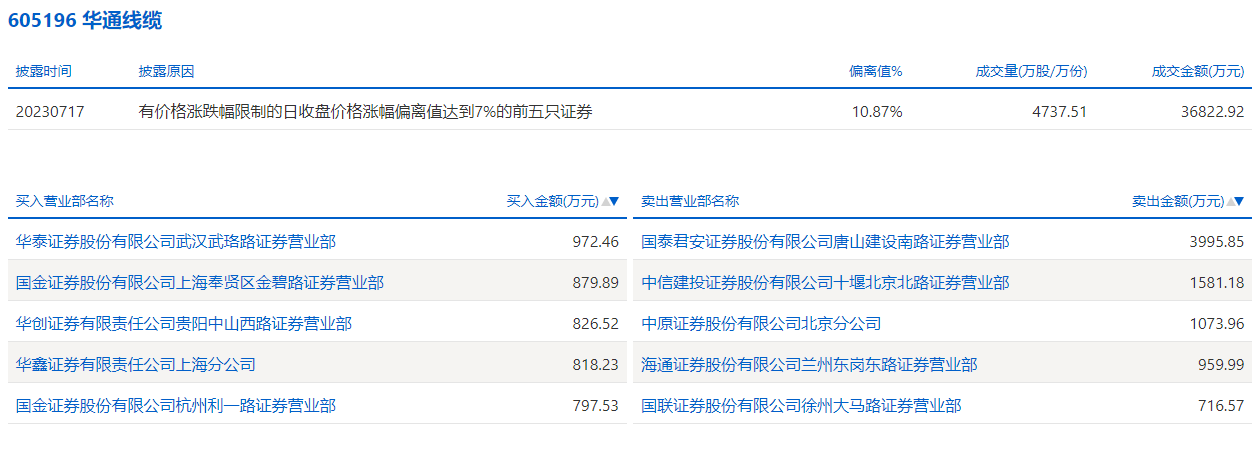Open 中信建投十堰北京北路 brokerage link
The width and height of the screenshot is (1254, 473).
click(825, 283)
